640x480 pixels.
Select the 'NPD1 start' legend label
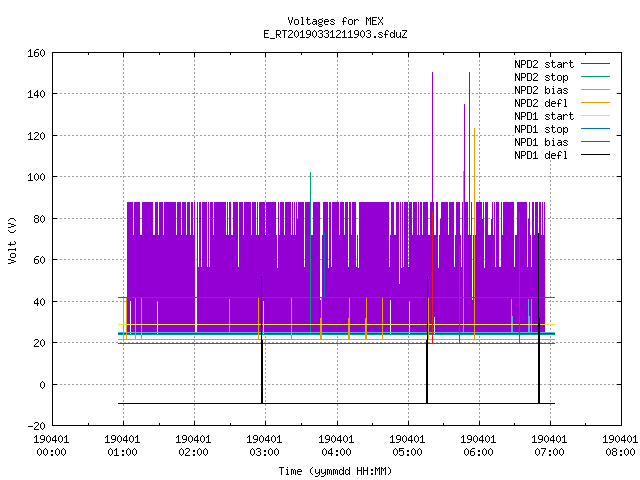(x=544, y=116)
